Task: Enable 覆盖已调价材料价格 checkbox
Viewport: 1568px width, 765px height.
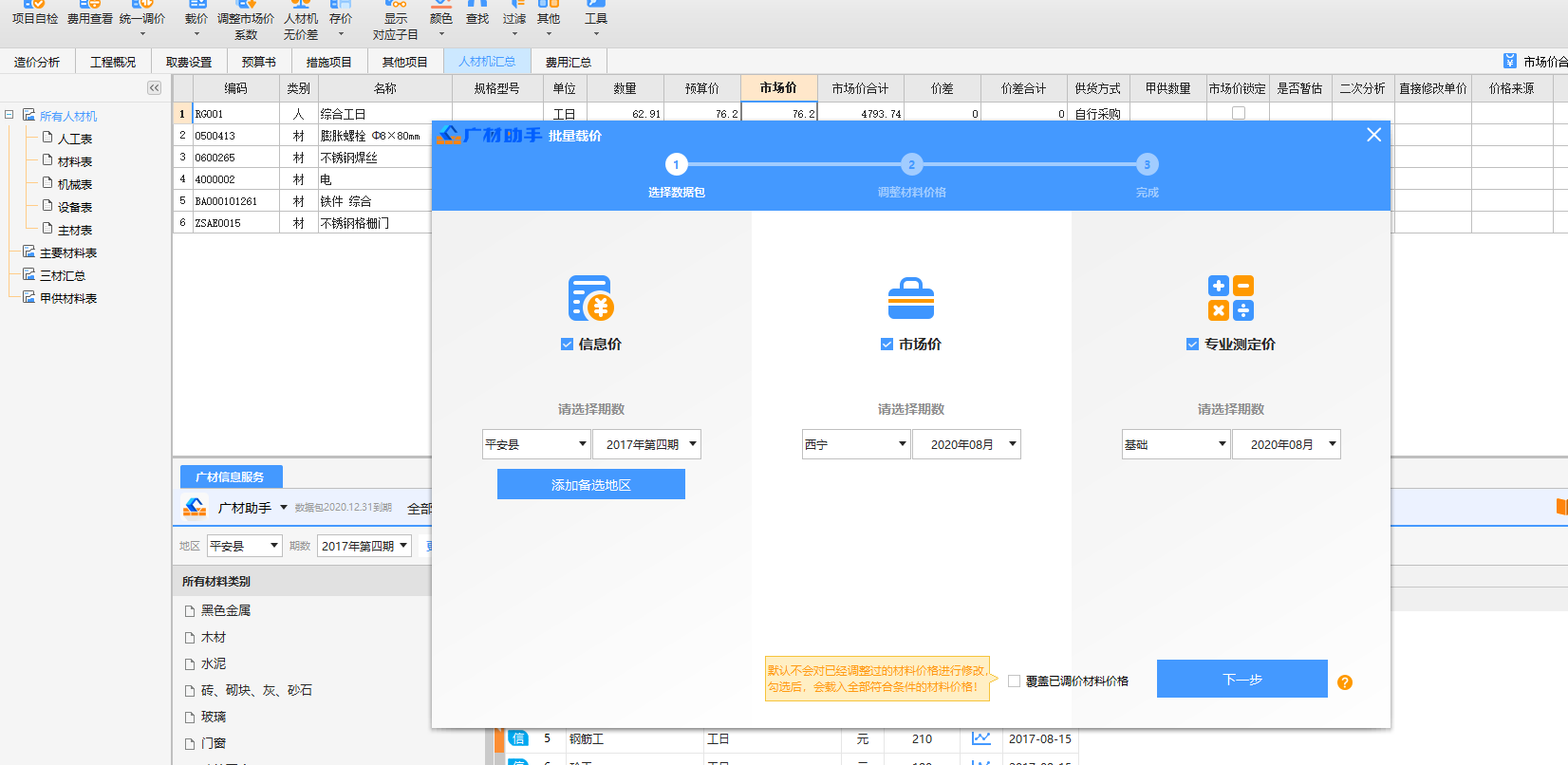Action: point(1014,681)
